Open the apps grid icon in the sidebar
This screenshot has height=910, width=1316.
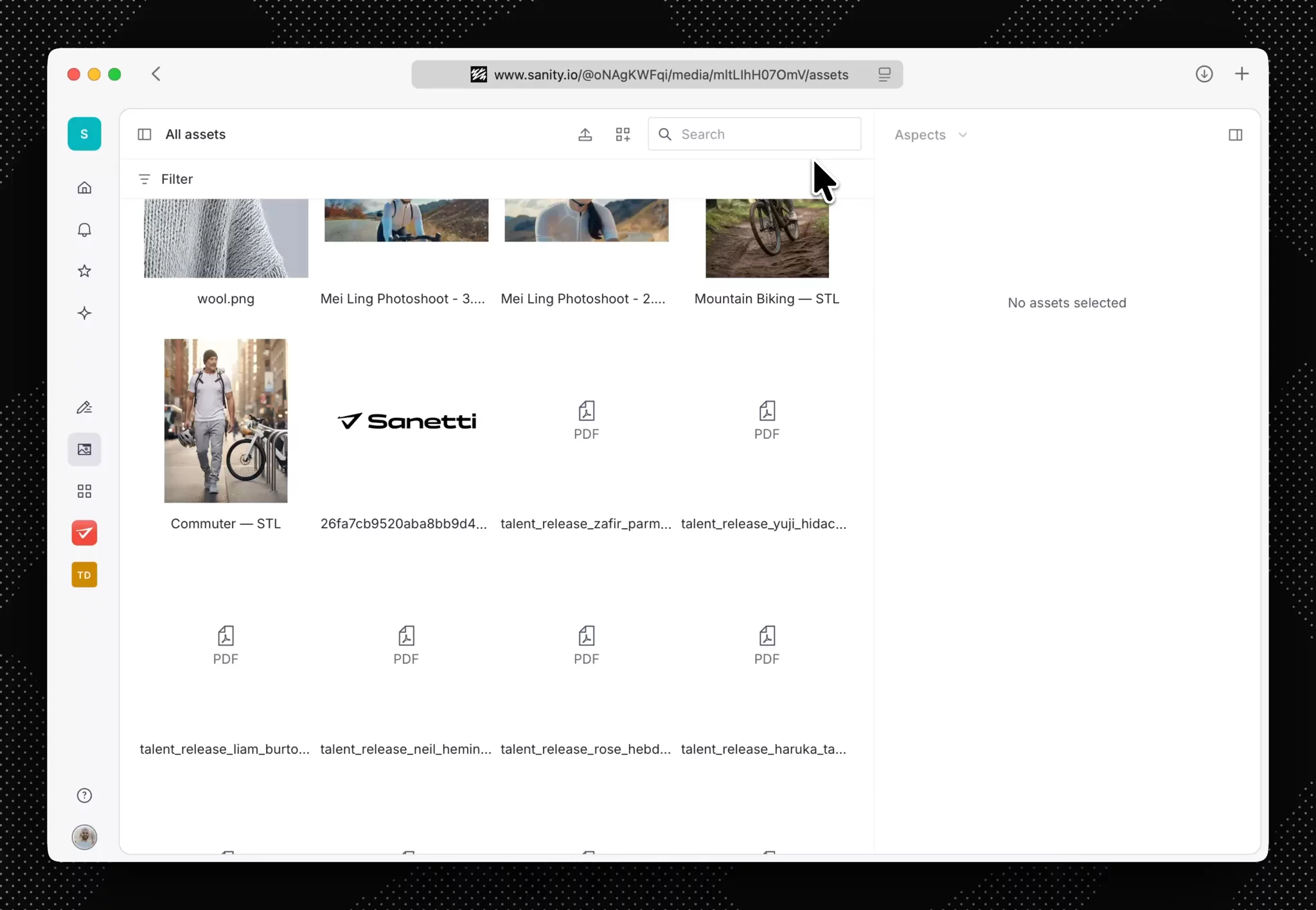coord(84,492)
